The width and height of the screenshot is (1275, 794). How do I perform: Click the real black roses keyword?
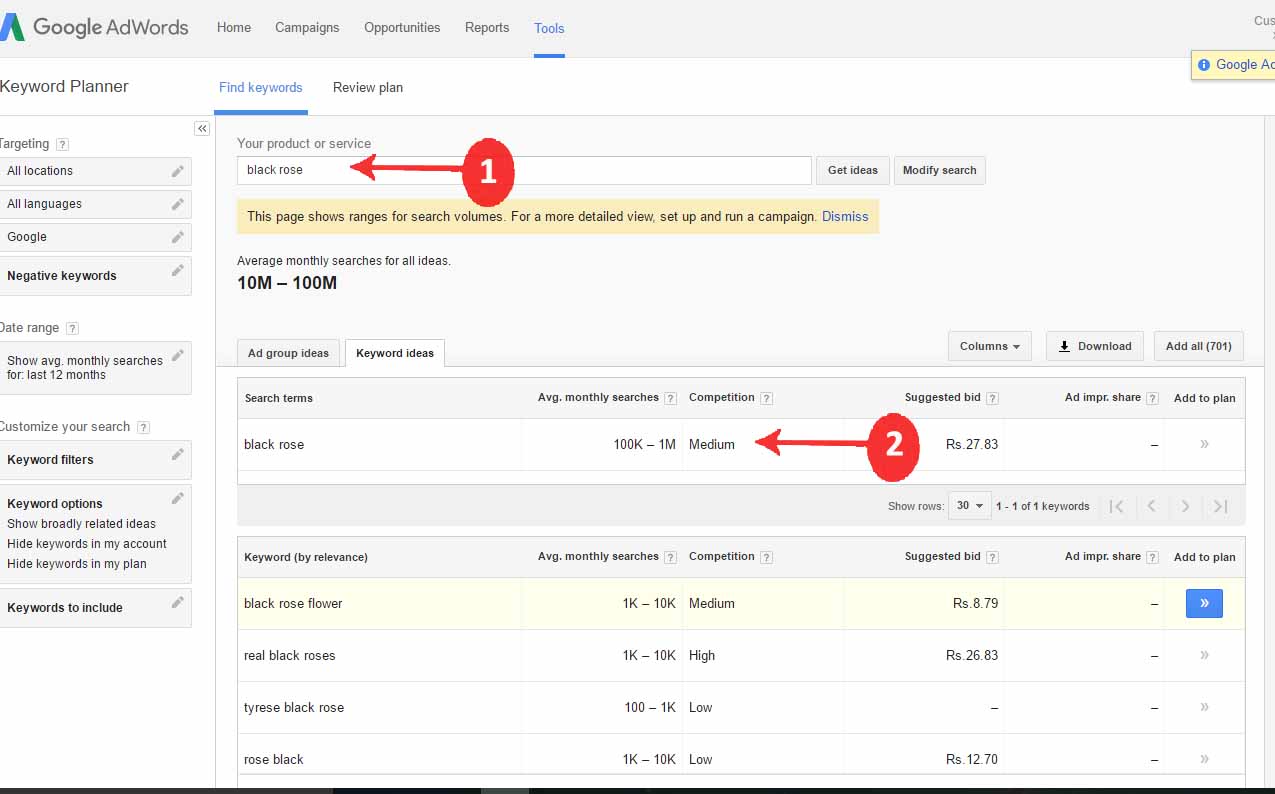[x=290, y=656]
